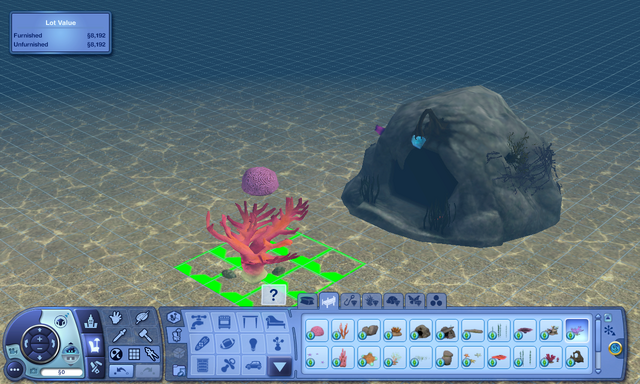The width and height of the screenshot is (640, 384).
Task: Select the pliers tool icon
Action: click(151, 354)
